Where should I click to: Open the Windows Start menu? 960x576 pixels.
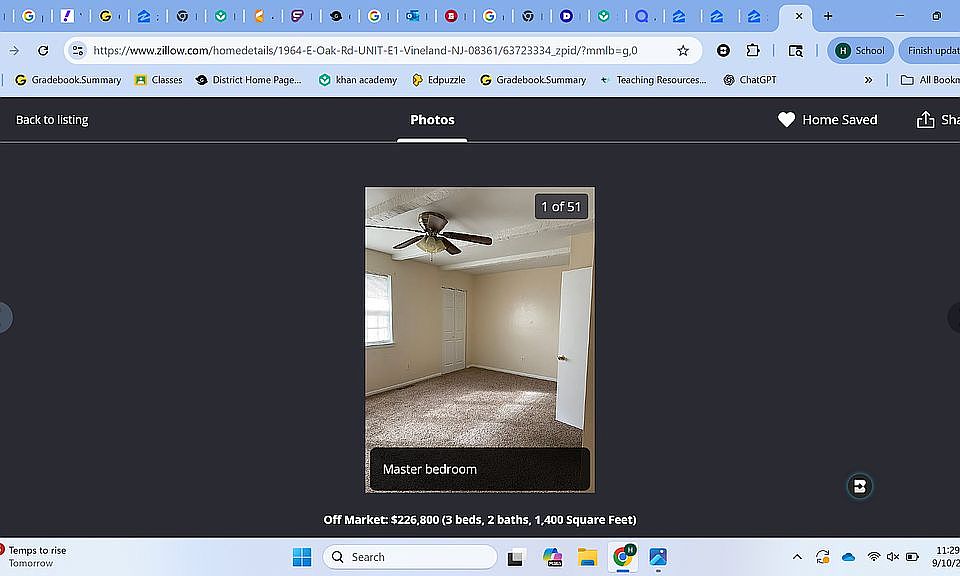302,557
